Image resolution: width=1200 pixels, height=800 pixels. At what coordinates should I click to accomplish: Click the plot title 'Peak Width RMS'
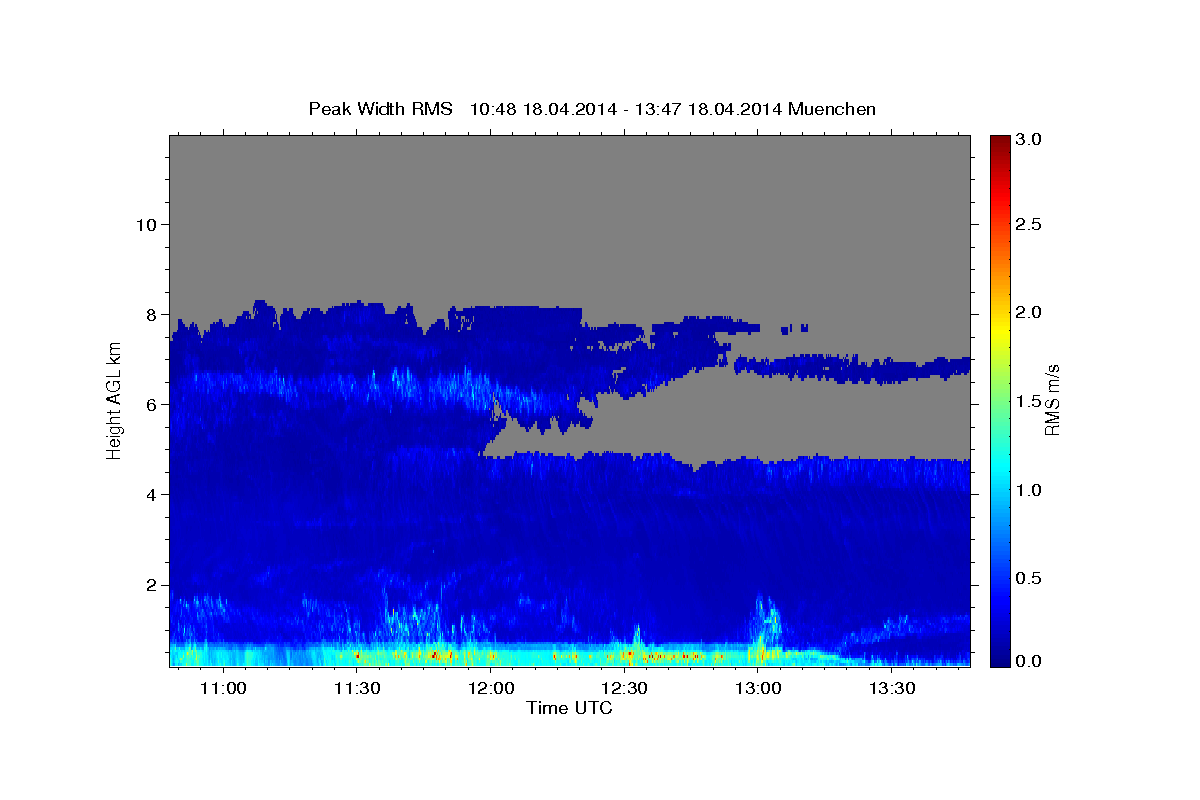(380, 108)
